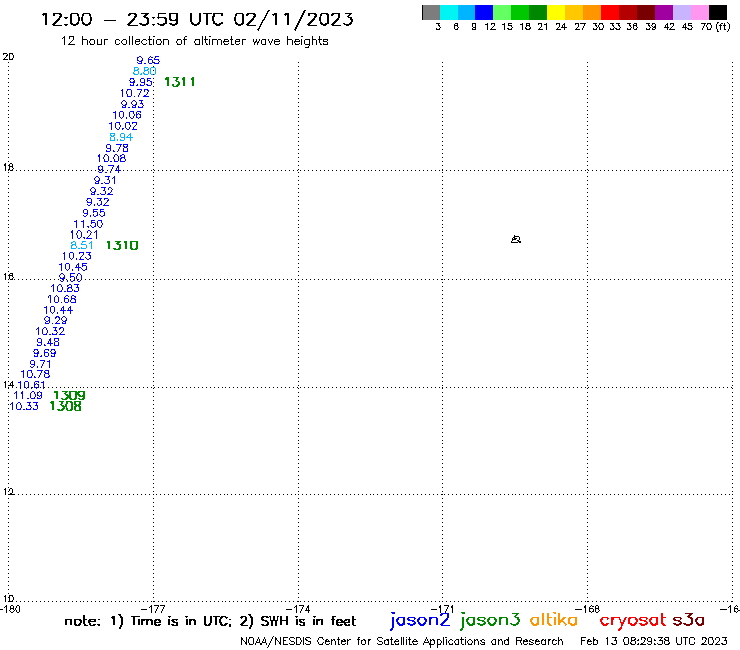The width and height of the screenshot is (740, 650).
Task: Click the 9.55 wave height value
Action: (x=94, y=213)
